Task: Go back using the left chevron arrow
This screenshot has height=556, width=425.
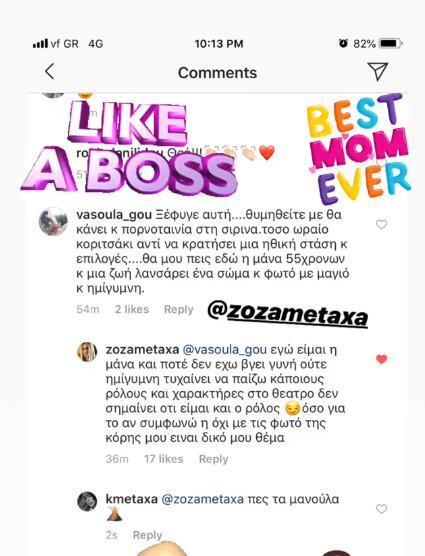Action: point(50,71)
